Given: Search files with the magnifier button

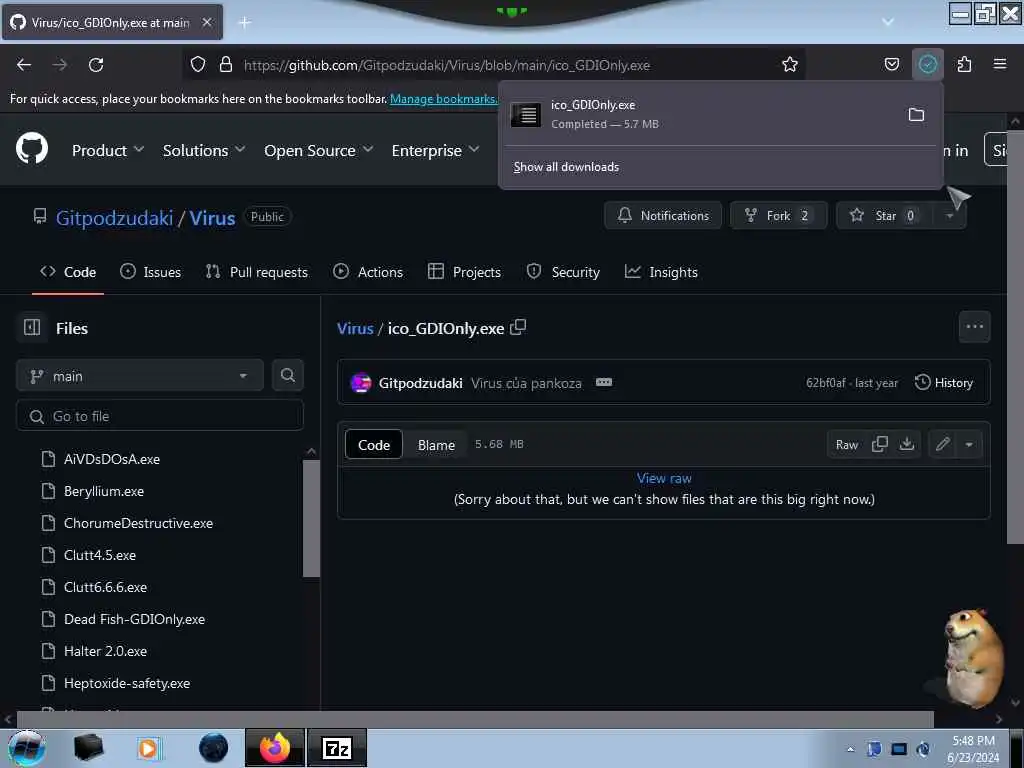Looking at the screenshot, I should 287,375.
